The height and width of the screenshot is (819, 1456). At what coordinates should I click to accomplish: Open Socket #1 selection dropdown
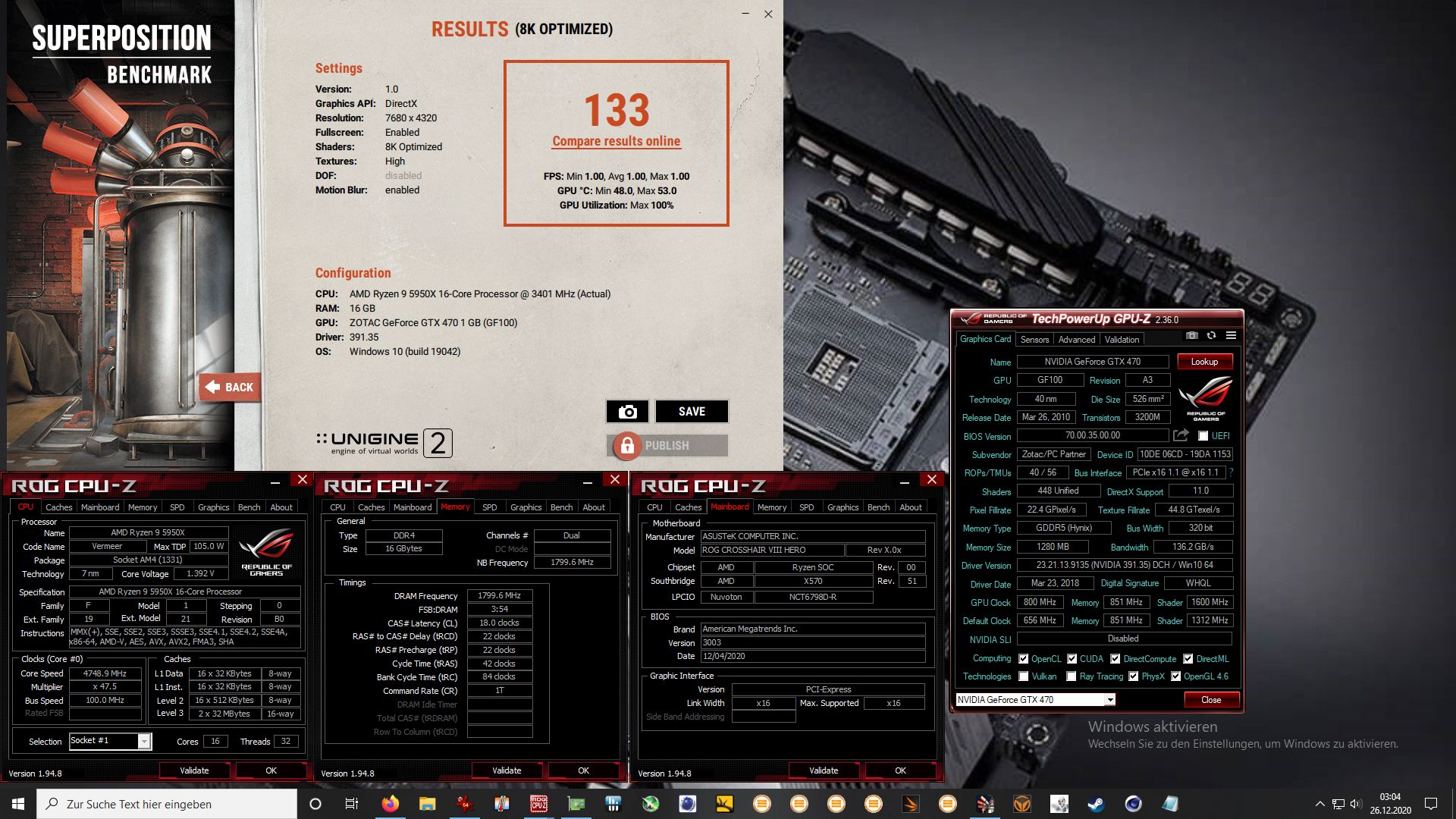pos(110,741)
